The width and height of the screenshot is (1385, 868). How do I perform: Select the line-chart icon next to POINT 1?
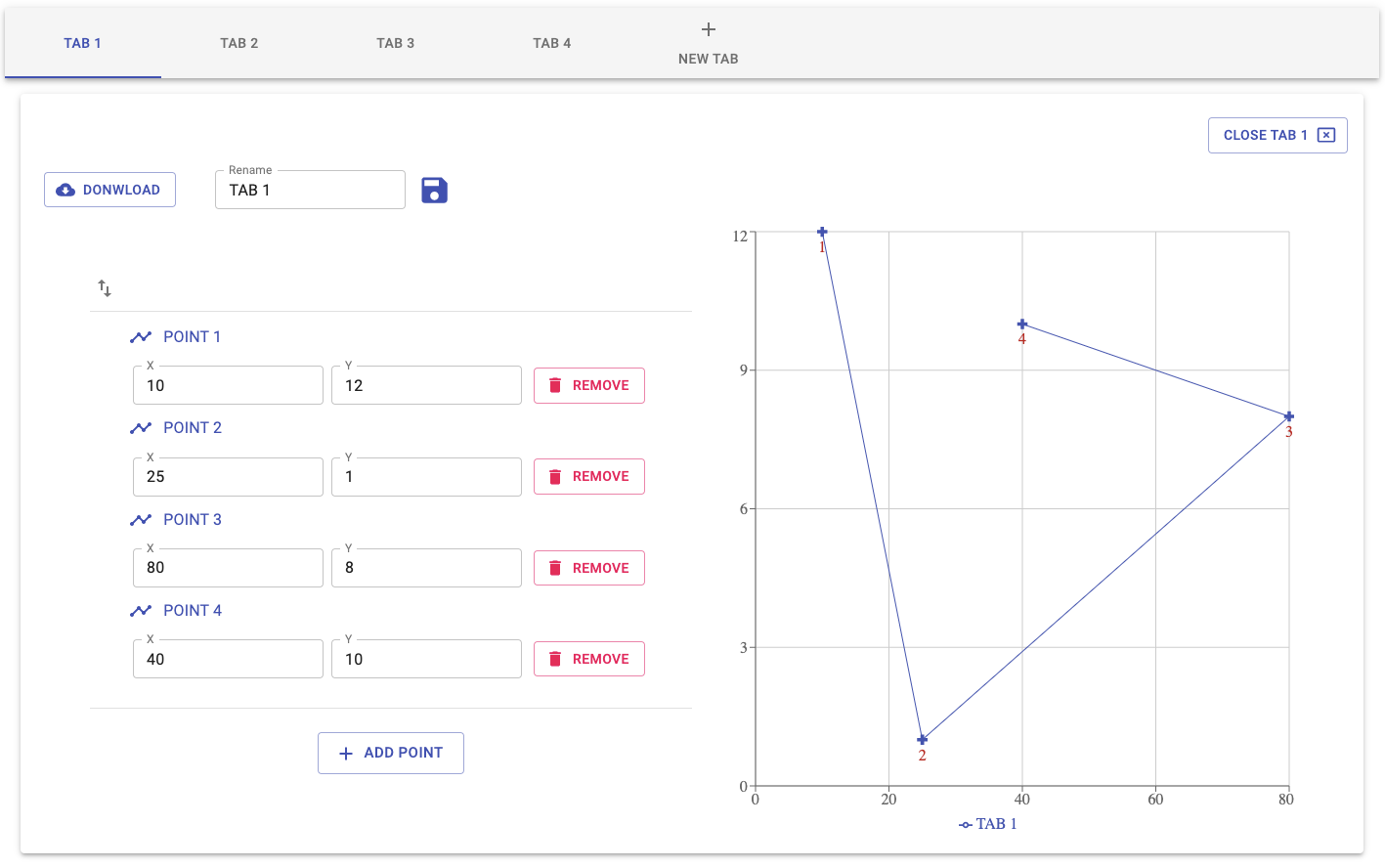coord(141,336)
